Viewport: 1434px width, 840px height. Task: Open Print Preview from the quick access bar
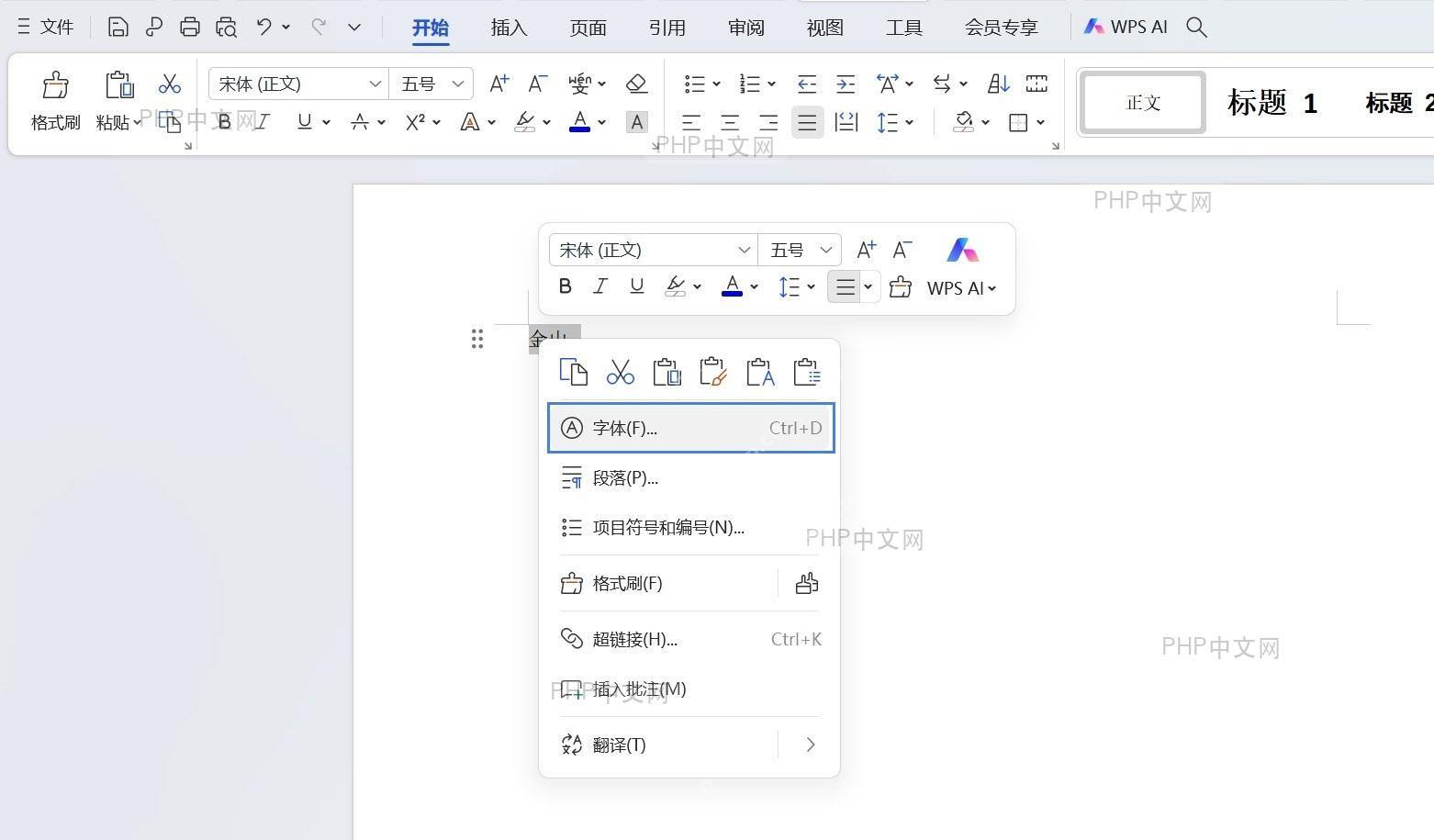(x=226, y=27)
